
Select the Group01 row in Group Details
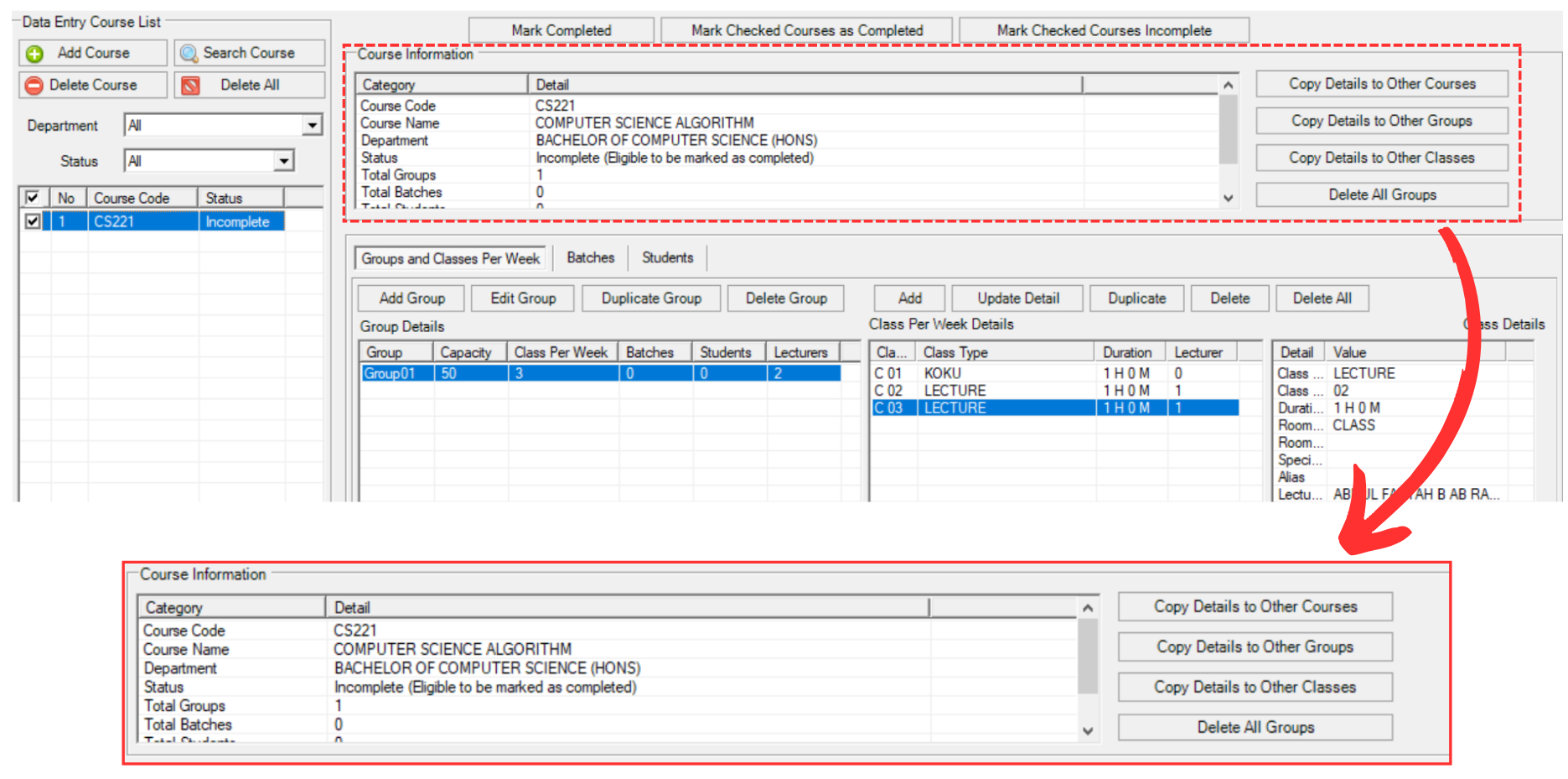coord(390,374)
